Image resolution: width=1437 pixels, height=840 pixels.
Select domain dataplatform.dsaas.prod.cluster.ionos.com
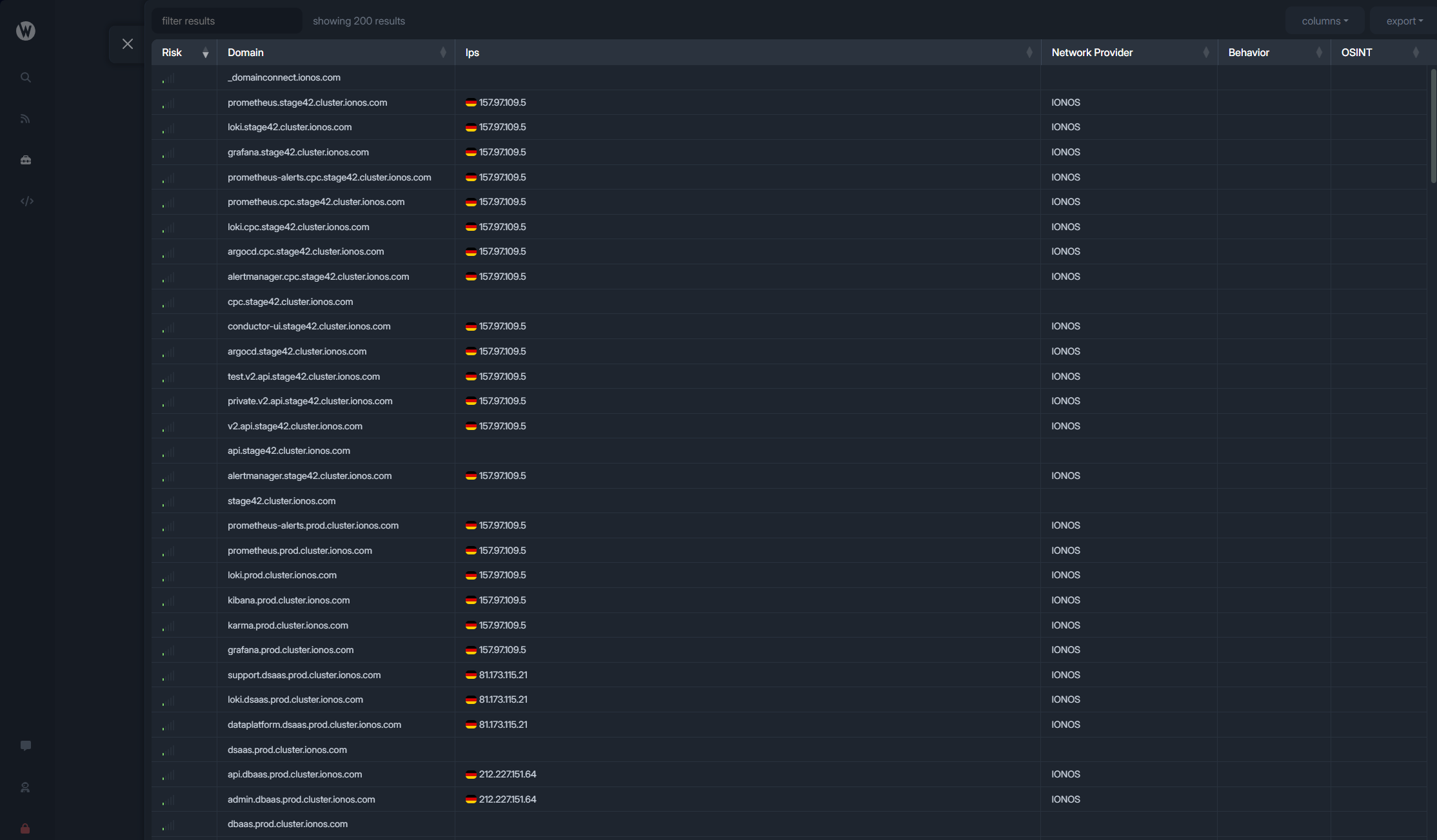[x=314, y=725]
